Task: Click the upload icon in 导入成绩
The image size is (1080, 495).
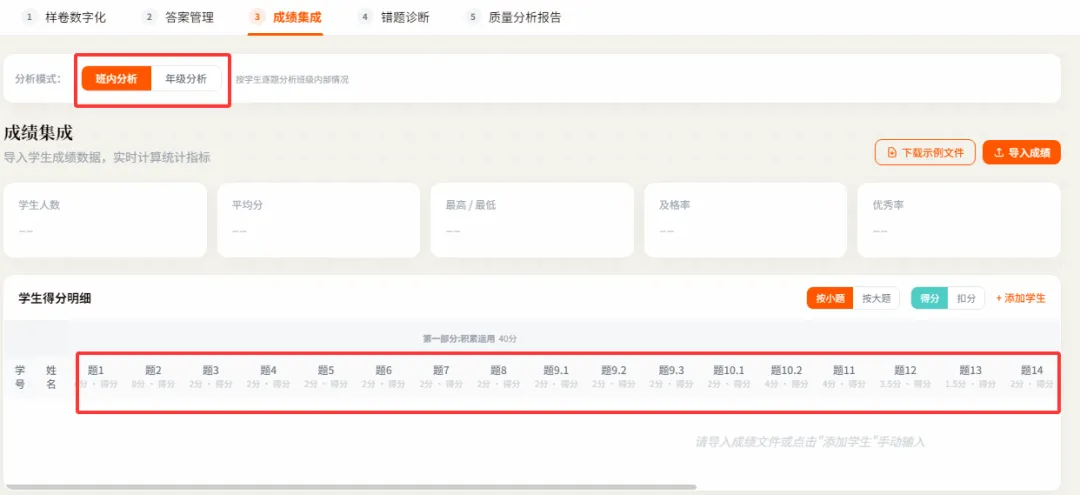Action: pyautogui.click(x=998, y=153)
